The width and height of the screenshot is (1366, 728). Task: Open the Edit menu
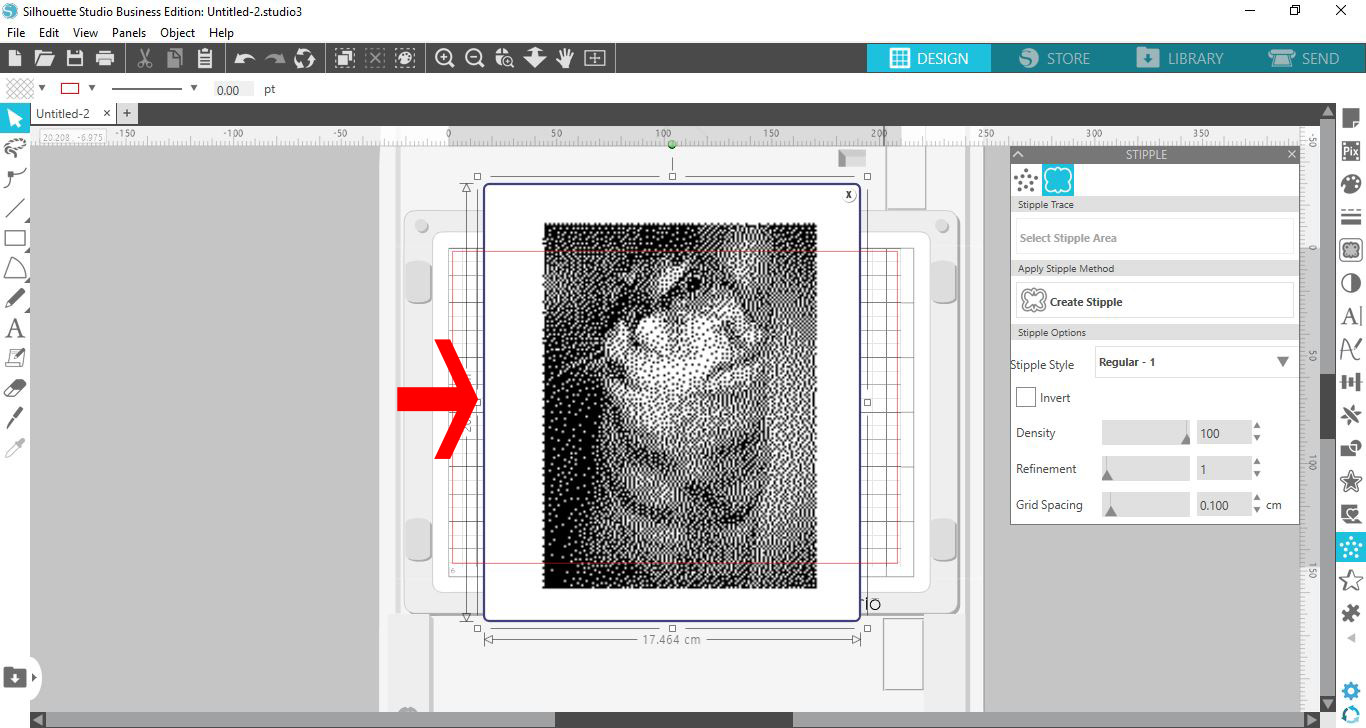49,33
